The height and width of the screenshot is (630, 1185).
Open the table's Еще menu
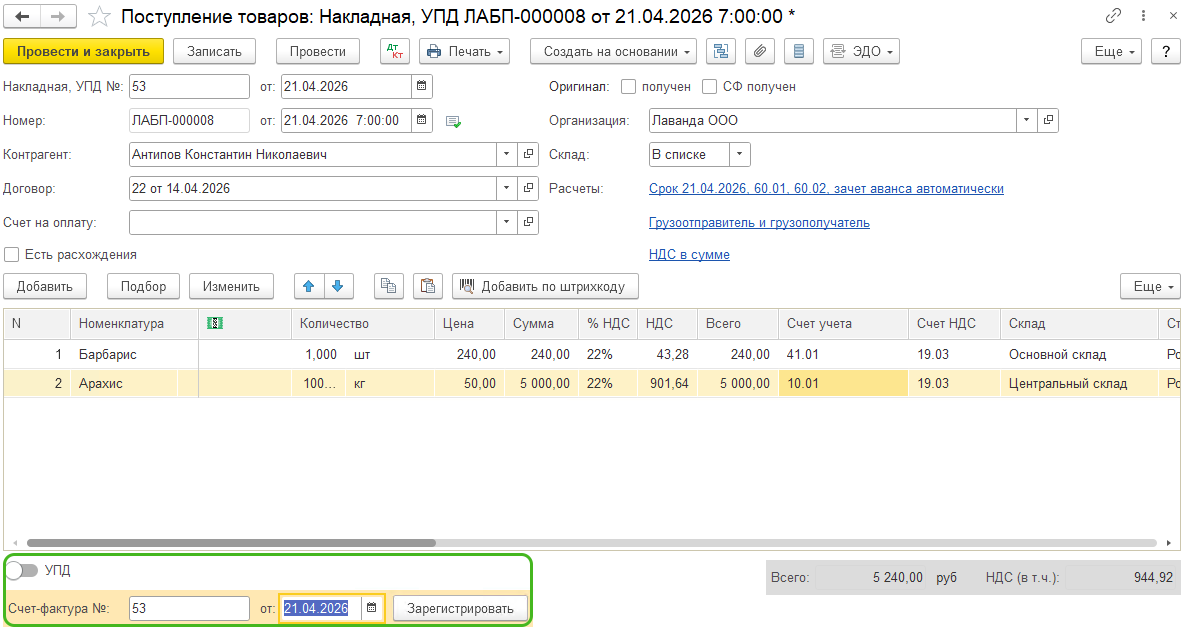(x=1150, y=286)
